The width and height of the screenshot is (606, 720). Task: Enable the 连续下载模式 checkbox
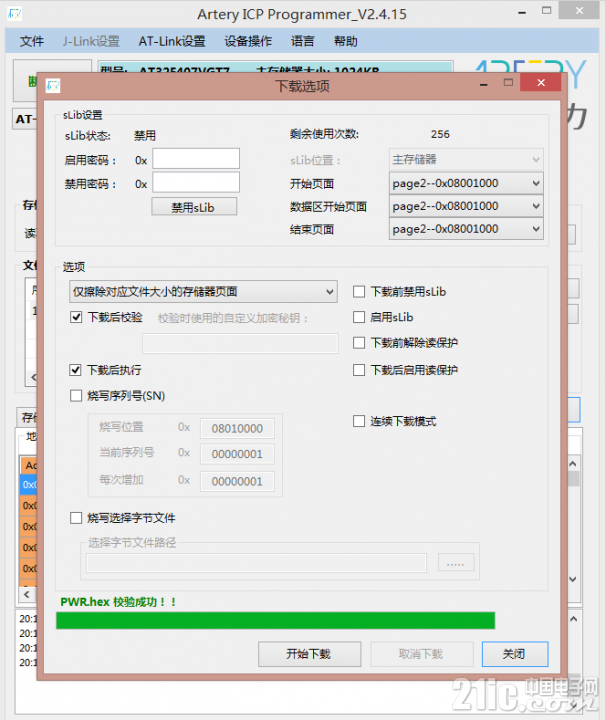[x=359, y=421]
